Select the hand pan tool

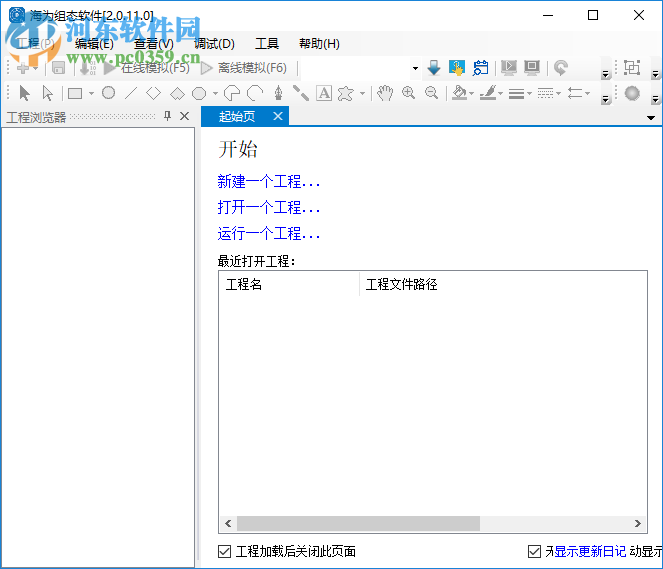(x=385, y=93)
